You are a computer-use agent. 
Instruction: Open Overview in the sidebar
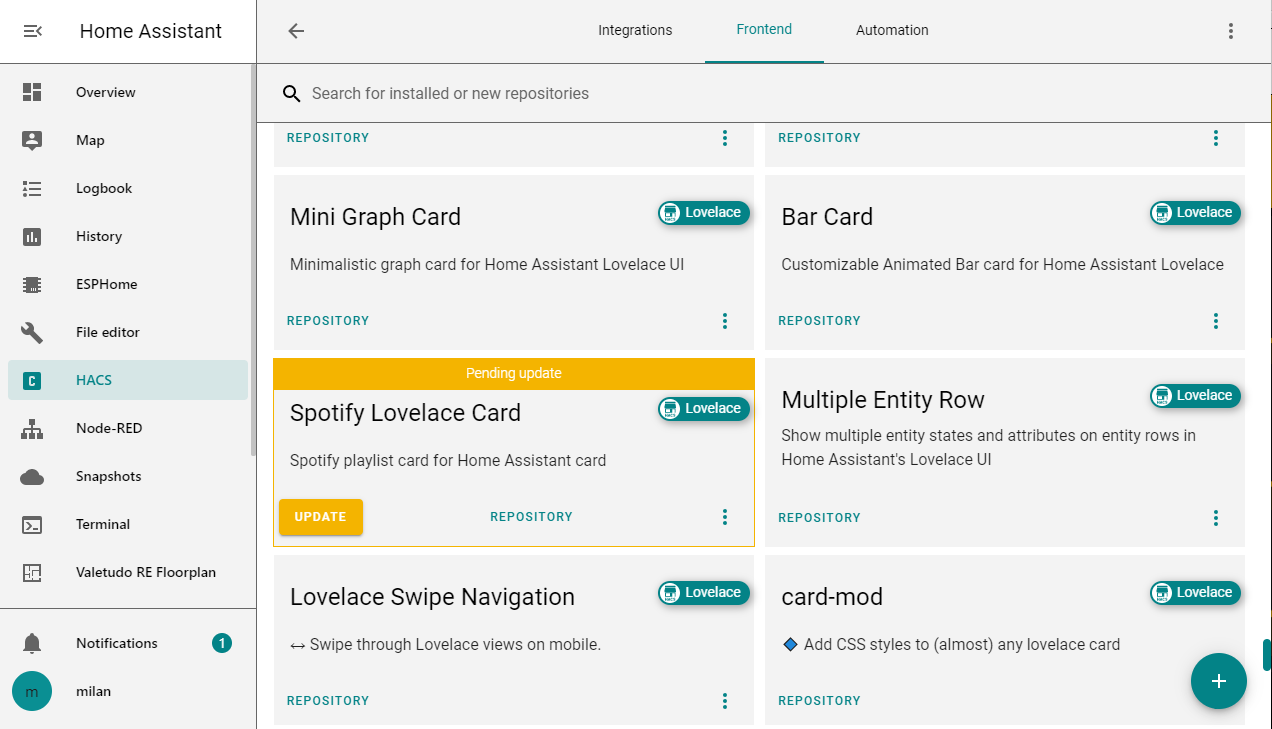128,92
